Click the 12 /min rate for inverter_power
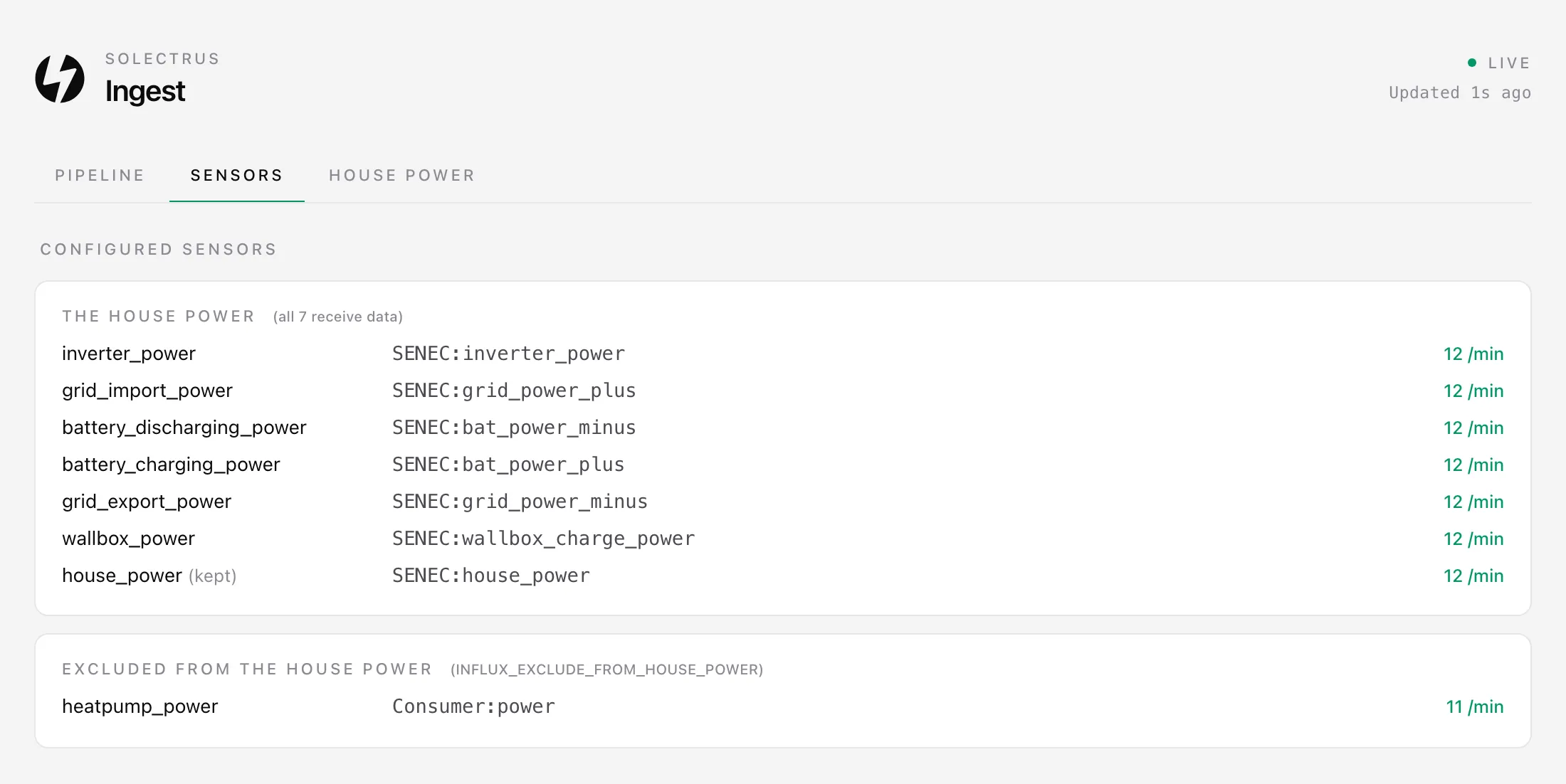 point(1473,354)
